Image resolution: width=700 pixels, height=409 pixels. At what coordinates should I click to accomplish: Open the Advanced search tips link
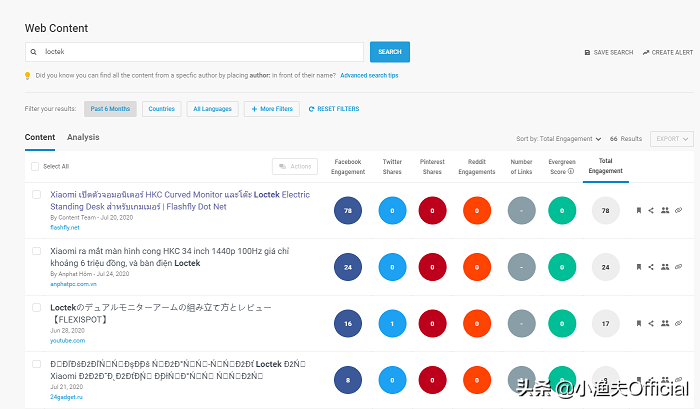click(x=369, y=76)
